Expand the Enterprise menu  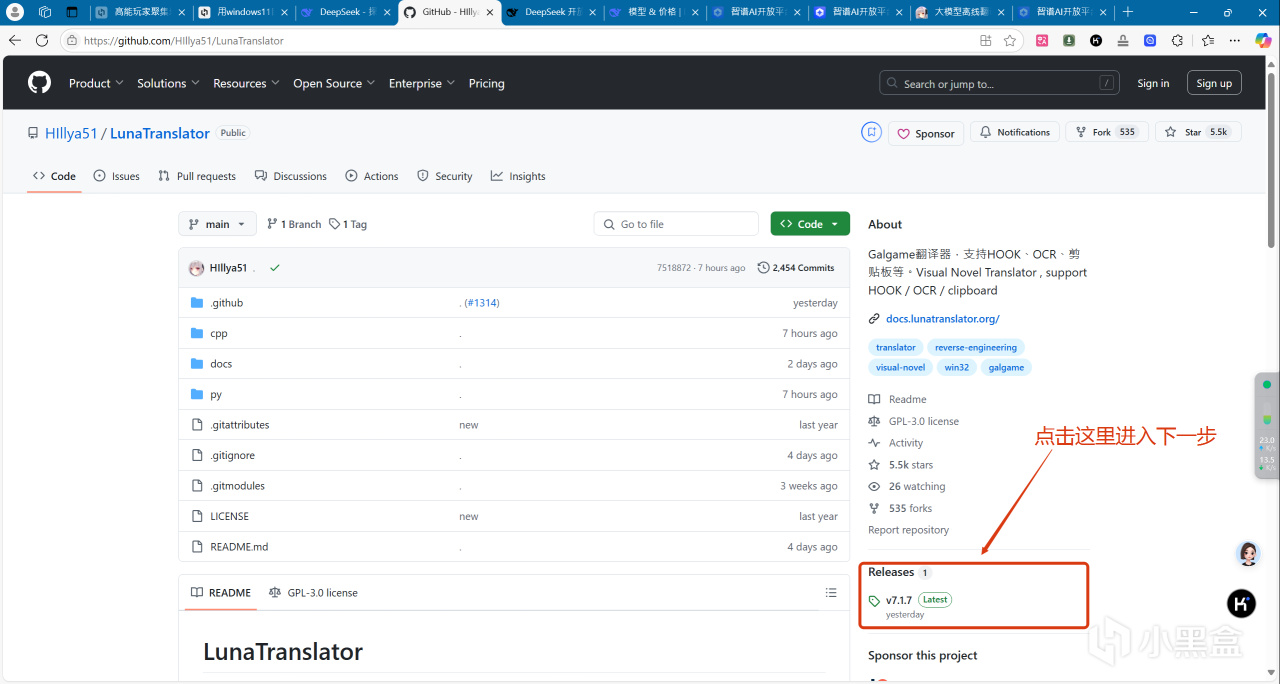coord(422,83)
